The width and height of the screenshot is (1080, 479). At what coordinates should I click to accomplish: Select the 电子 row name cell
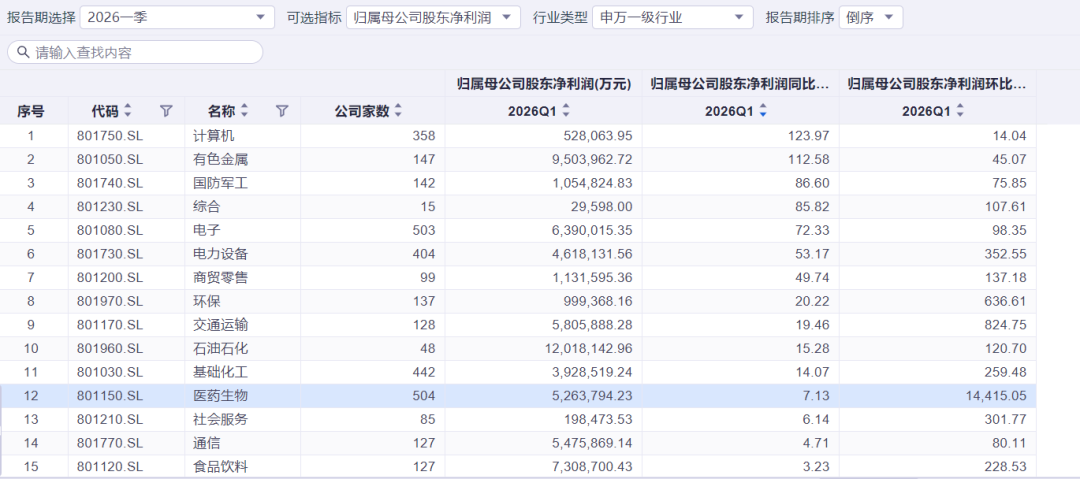coord(242,231)
